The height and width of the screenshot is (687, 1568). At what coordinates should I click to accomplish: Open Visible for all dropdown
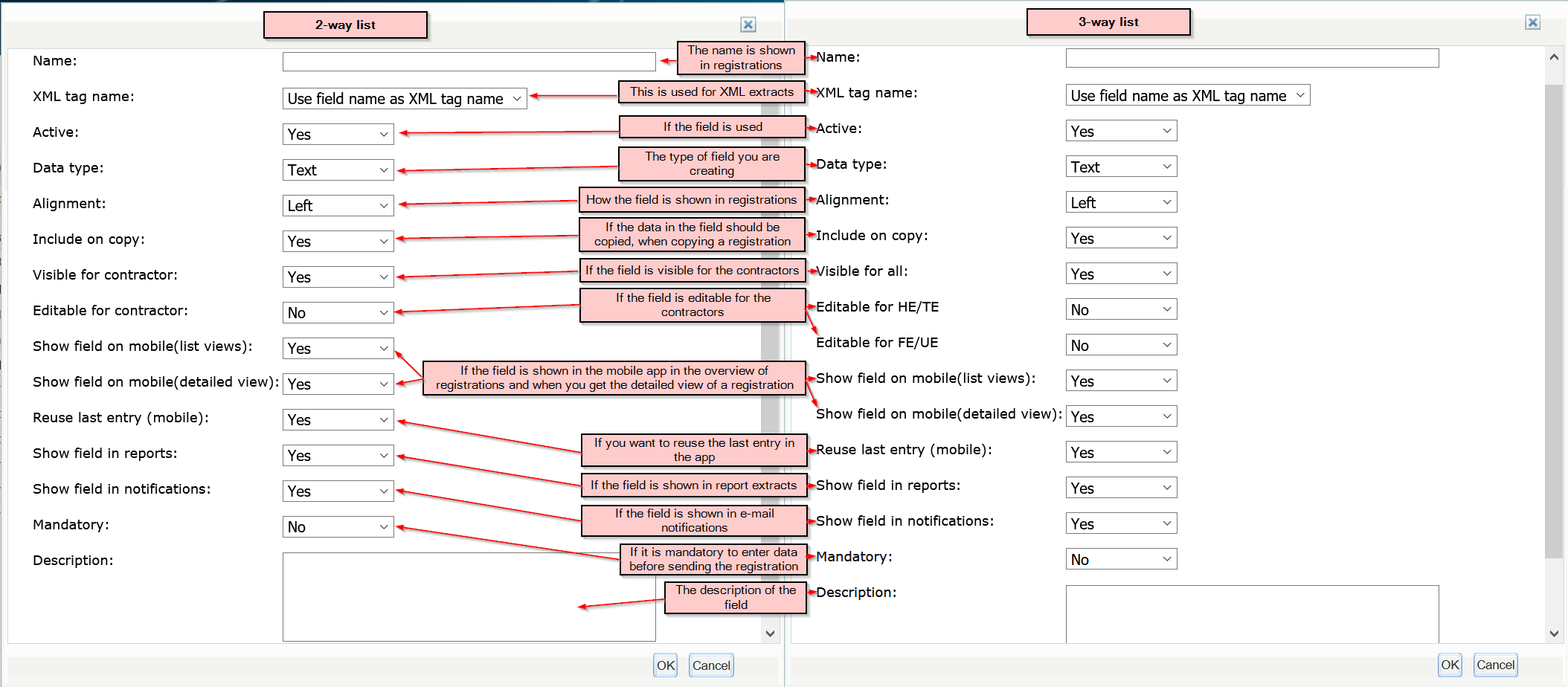(x=1121, y=274)
